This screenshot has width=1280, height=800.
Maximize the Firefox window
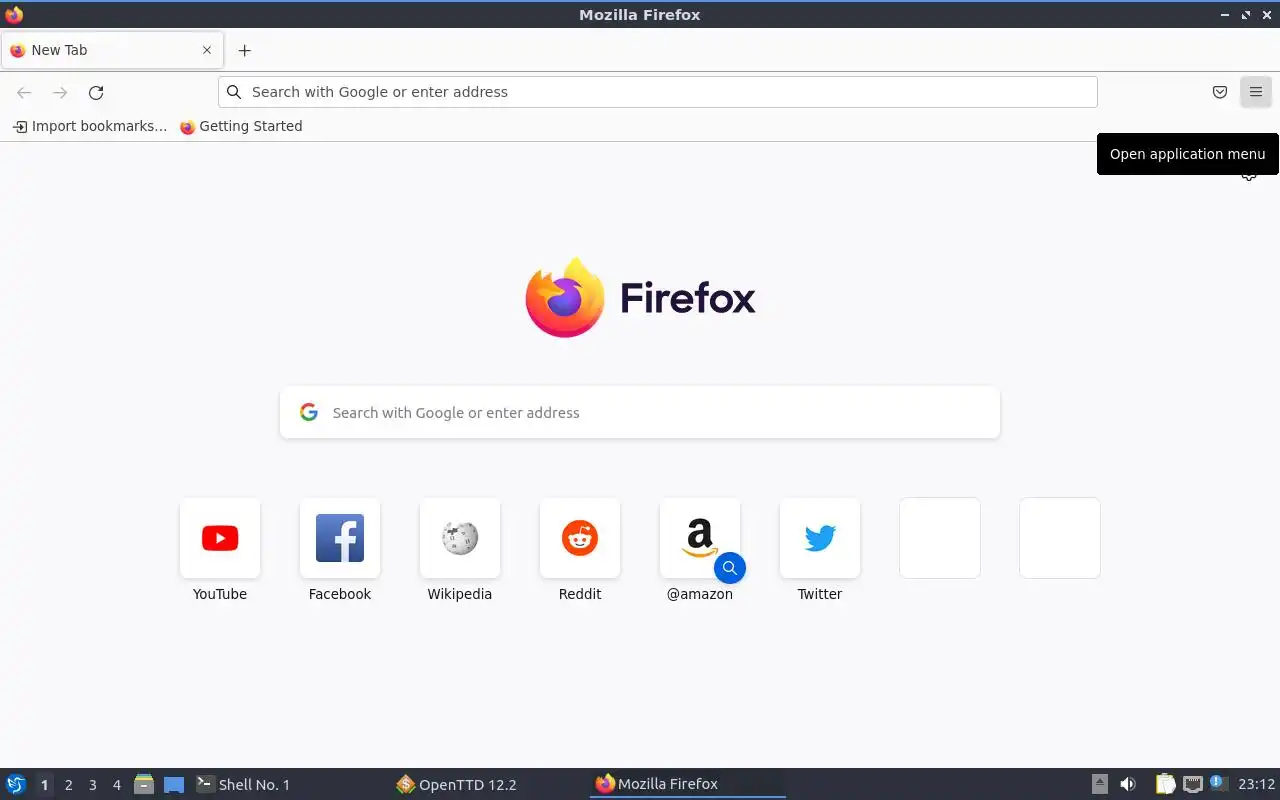click(x=1246, y=15)
